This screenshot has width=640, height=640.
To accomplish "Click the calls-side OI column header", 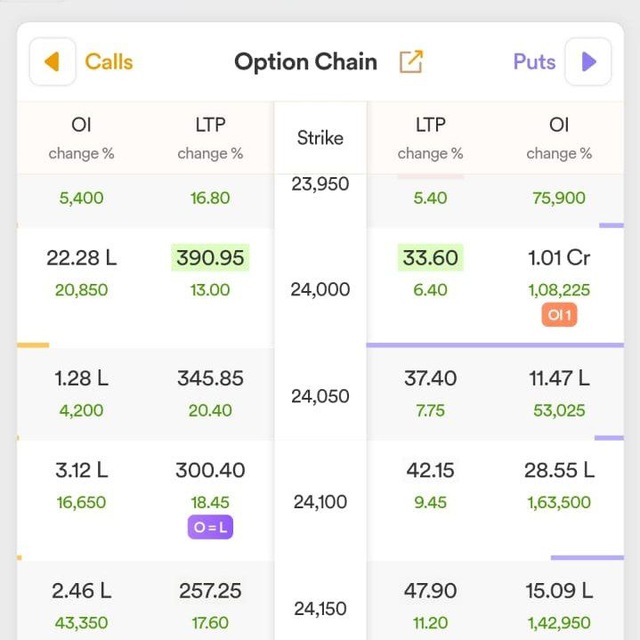I will click(x=81, y=138).
